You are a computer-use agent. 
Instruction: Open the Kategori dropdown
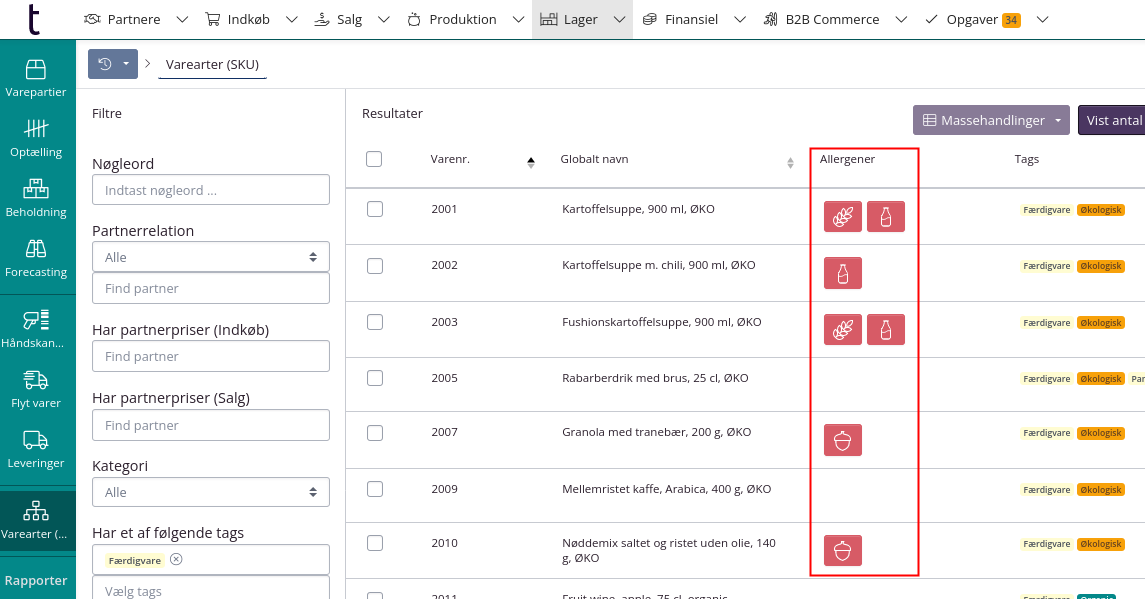(210, 492)
